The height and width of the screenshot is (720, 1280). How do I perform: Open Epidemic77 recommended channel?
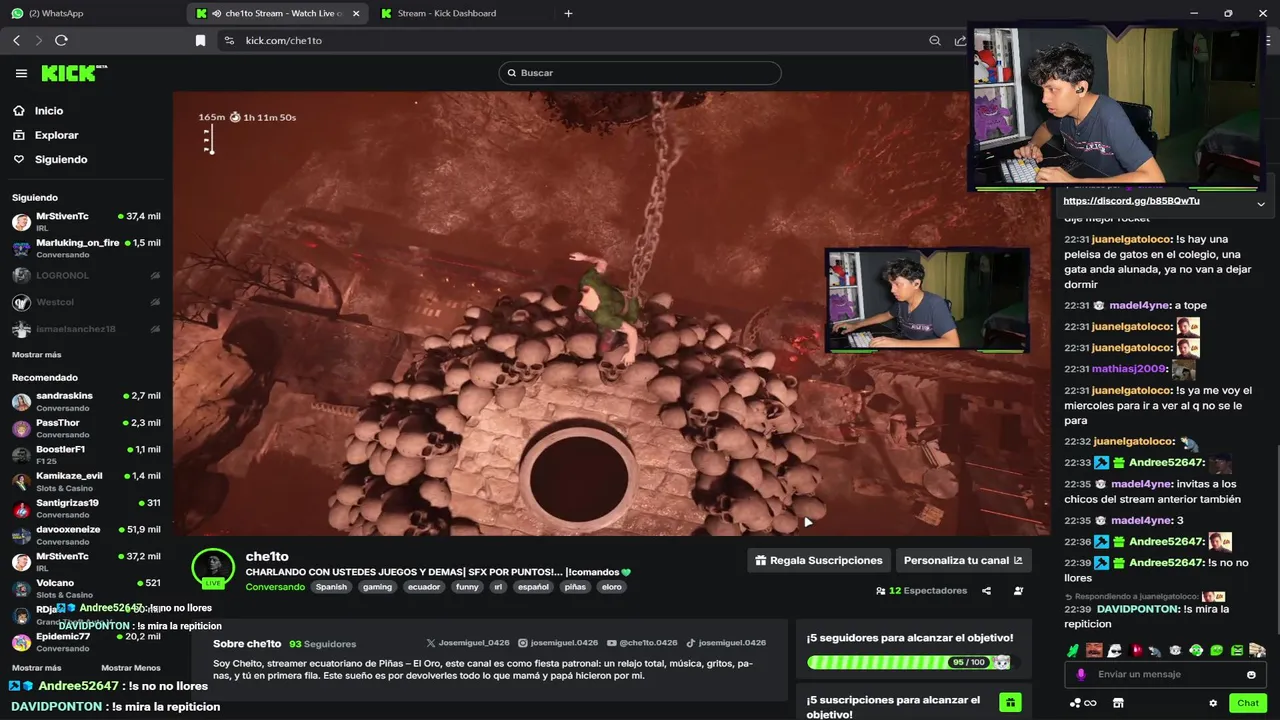point(85,641)
